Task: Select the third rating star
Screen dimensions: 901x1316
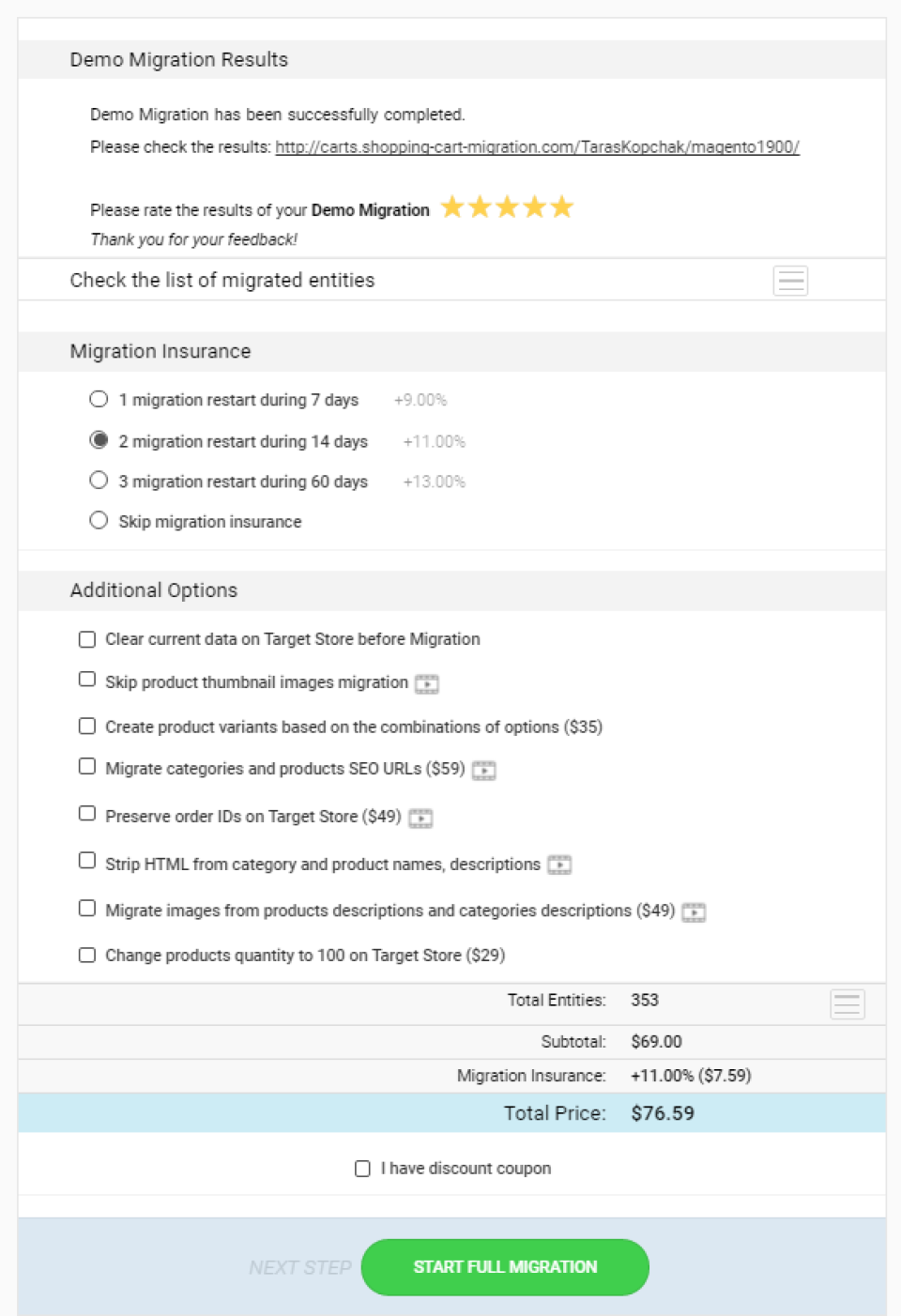Action: 507,207
